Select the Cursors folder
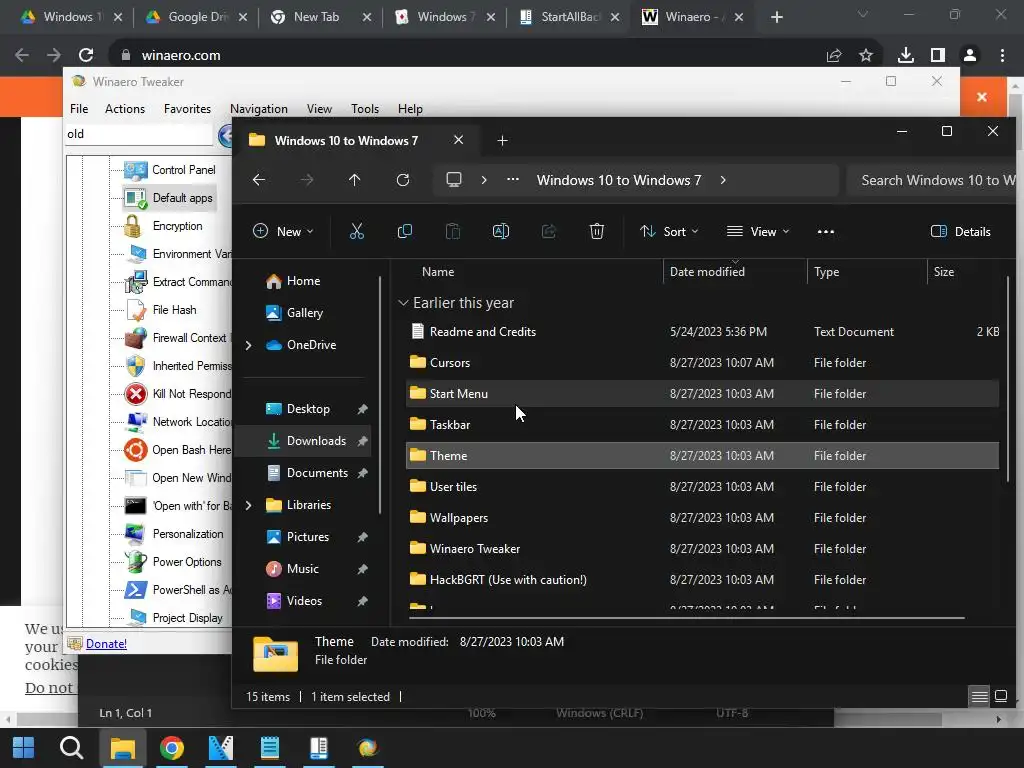This screenshot has width=1024, height=768. (702, 362)
